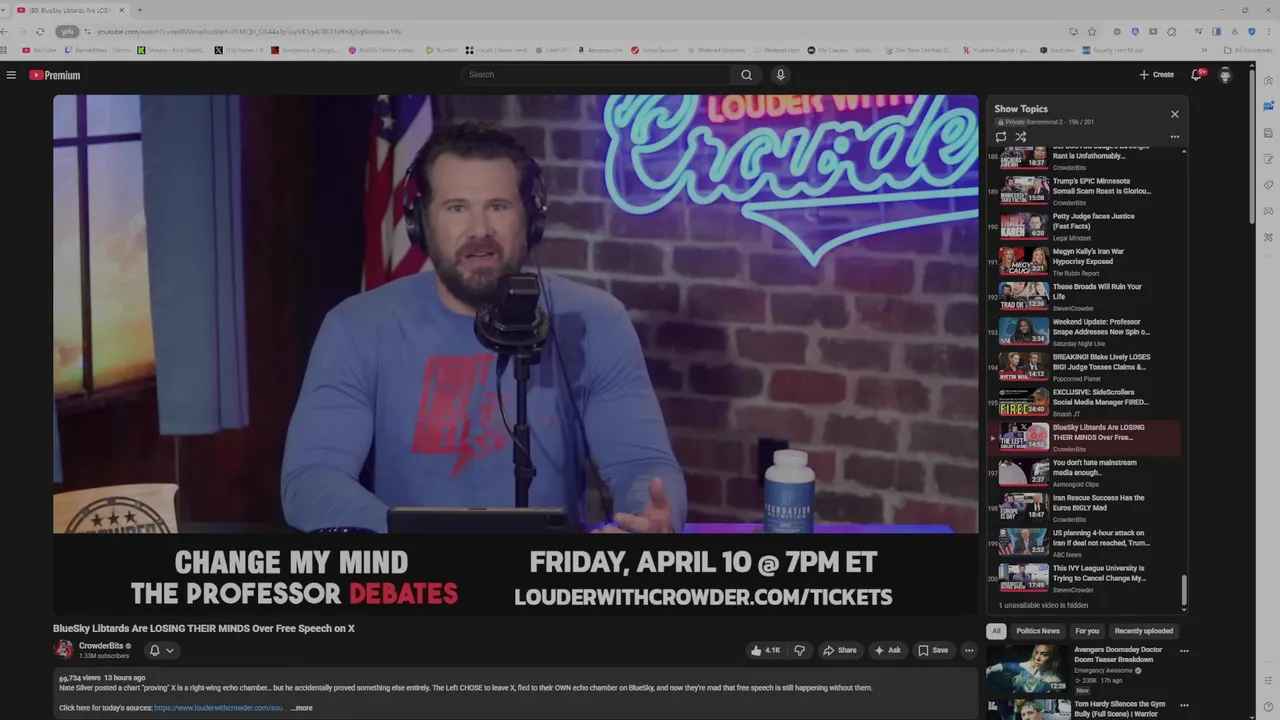Close the Show Topics playlist panel
The width and height of the screenshot is (1280, 720).
tap(1175, 114)
